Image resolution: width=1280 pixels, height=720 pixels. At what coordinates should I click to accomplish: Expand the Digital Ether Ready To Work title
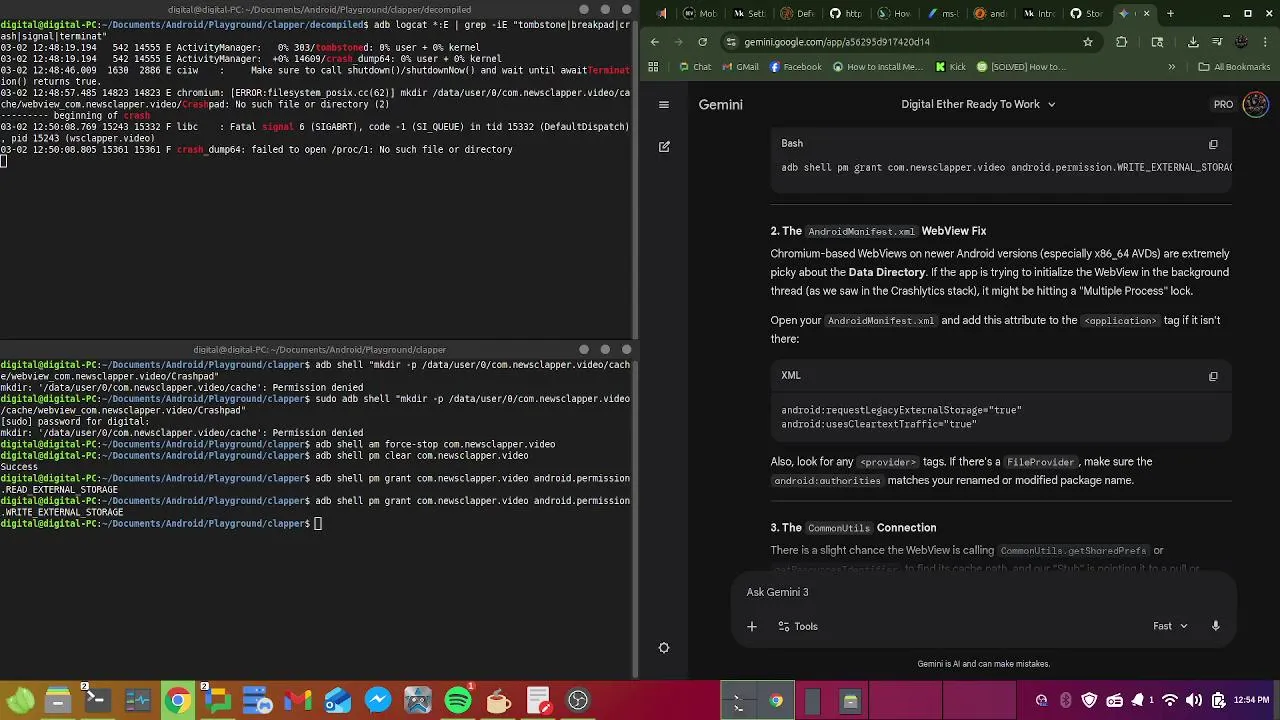[x=978, y=104]
